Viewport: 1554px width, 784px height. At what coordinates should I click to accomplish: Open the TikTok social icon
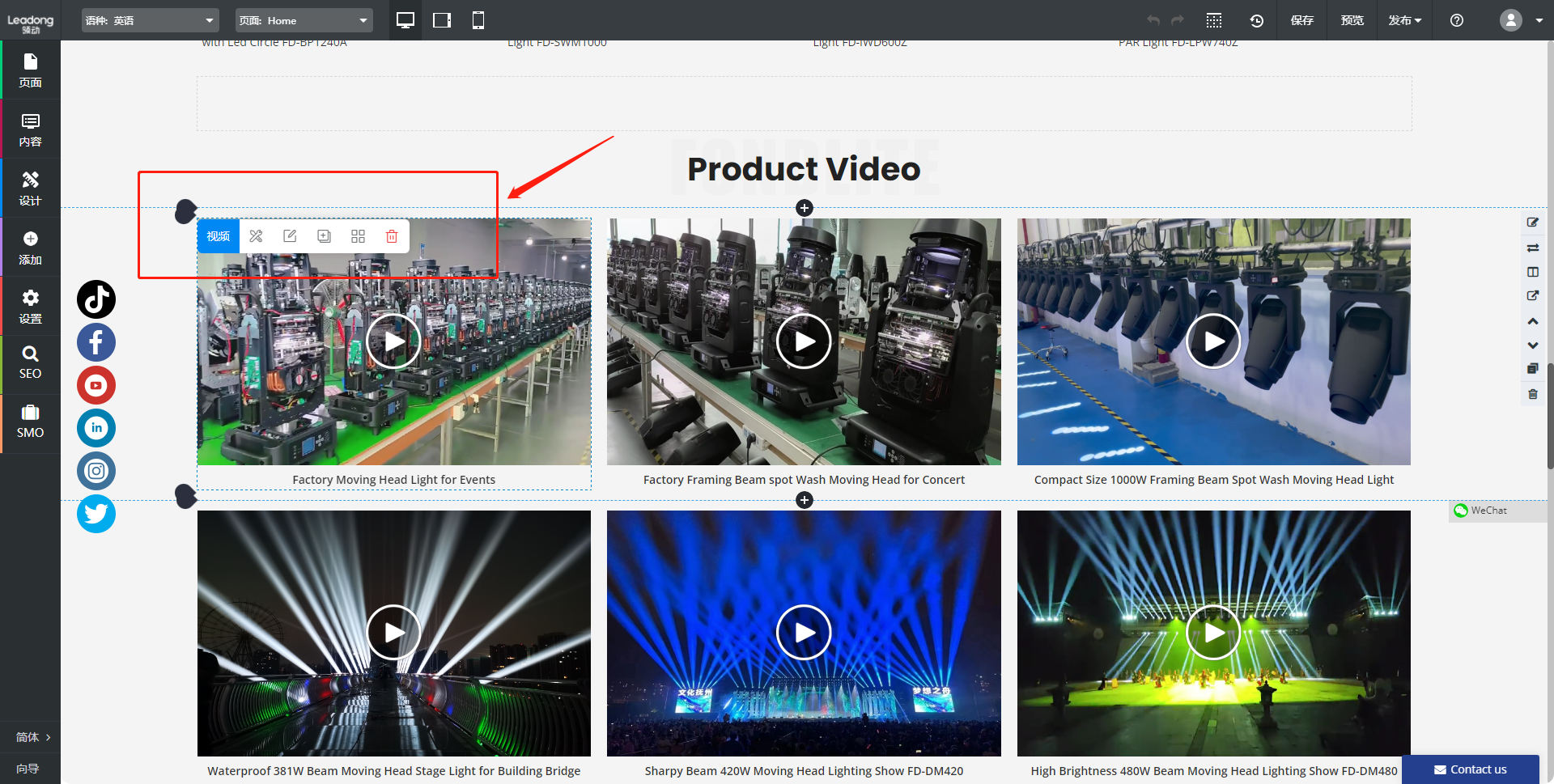96,299
